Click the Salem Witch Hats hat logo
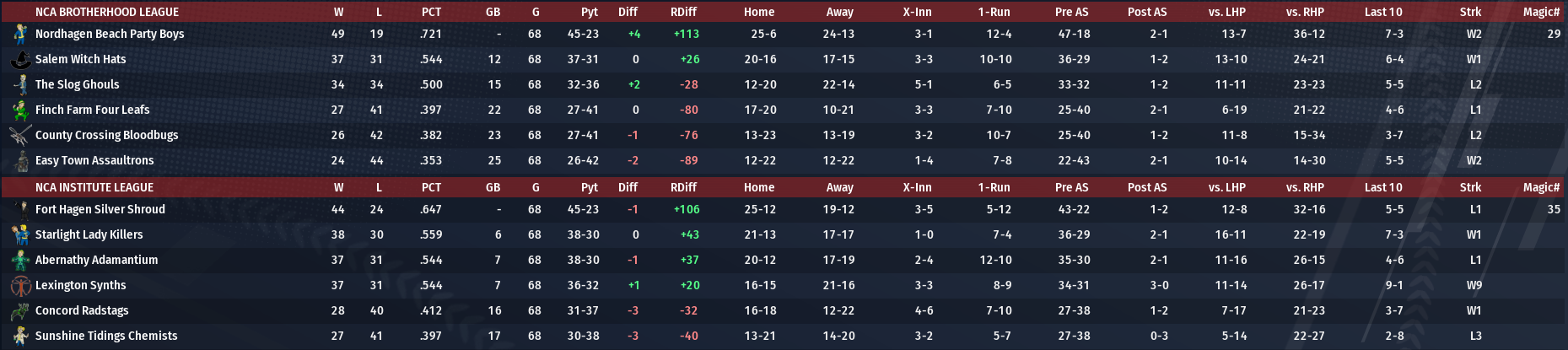The width and height of the screenshot is (1568, 350). point(20,59)
